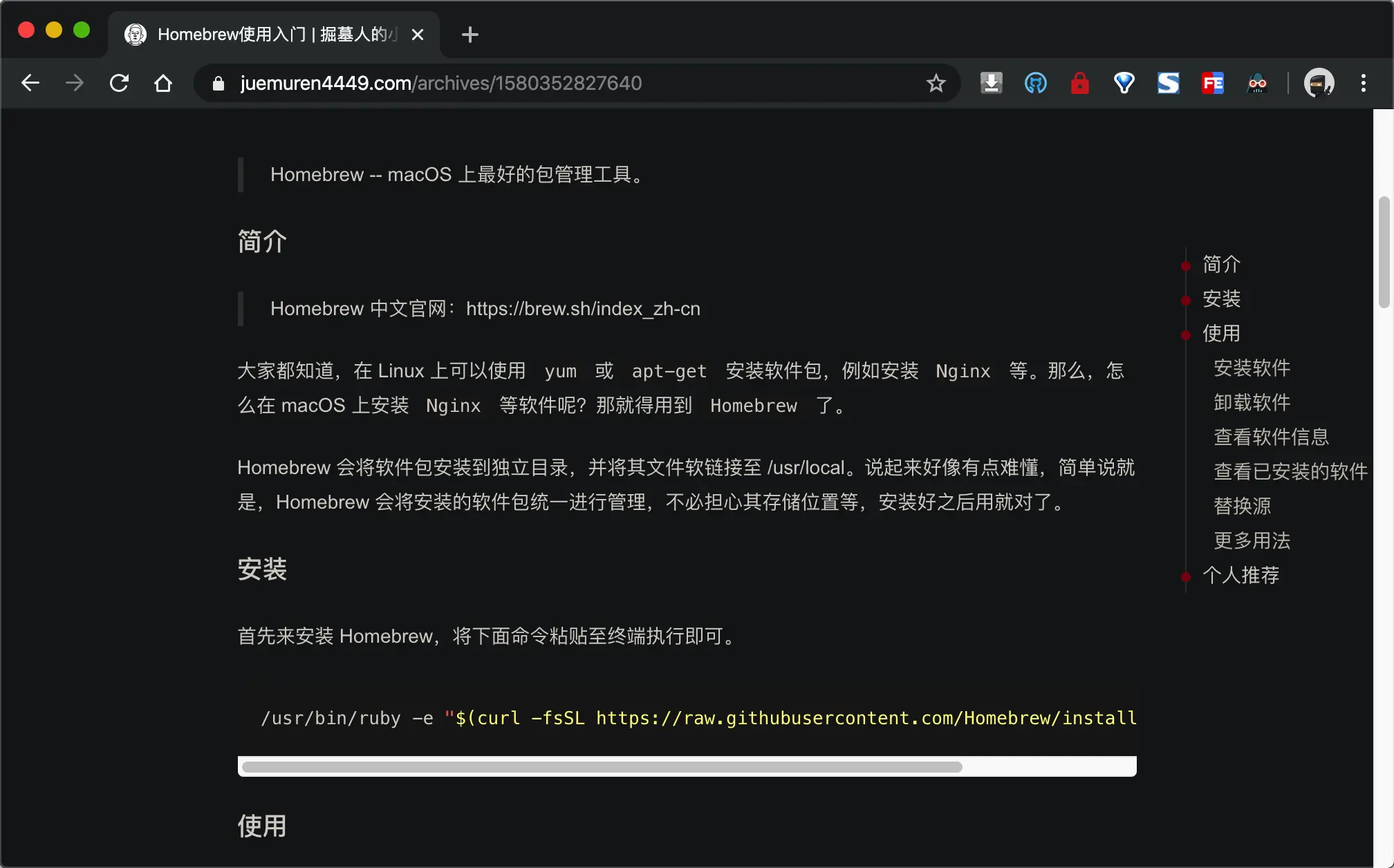Switch focus to the Homebrew article tab
Image resolution: width=1394 pixels, height=868 pixels.
coord(263,34)
